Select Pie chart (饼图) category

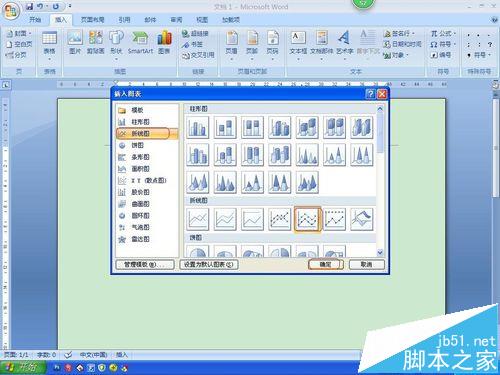pos(147,145)
